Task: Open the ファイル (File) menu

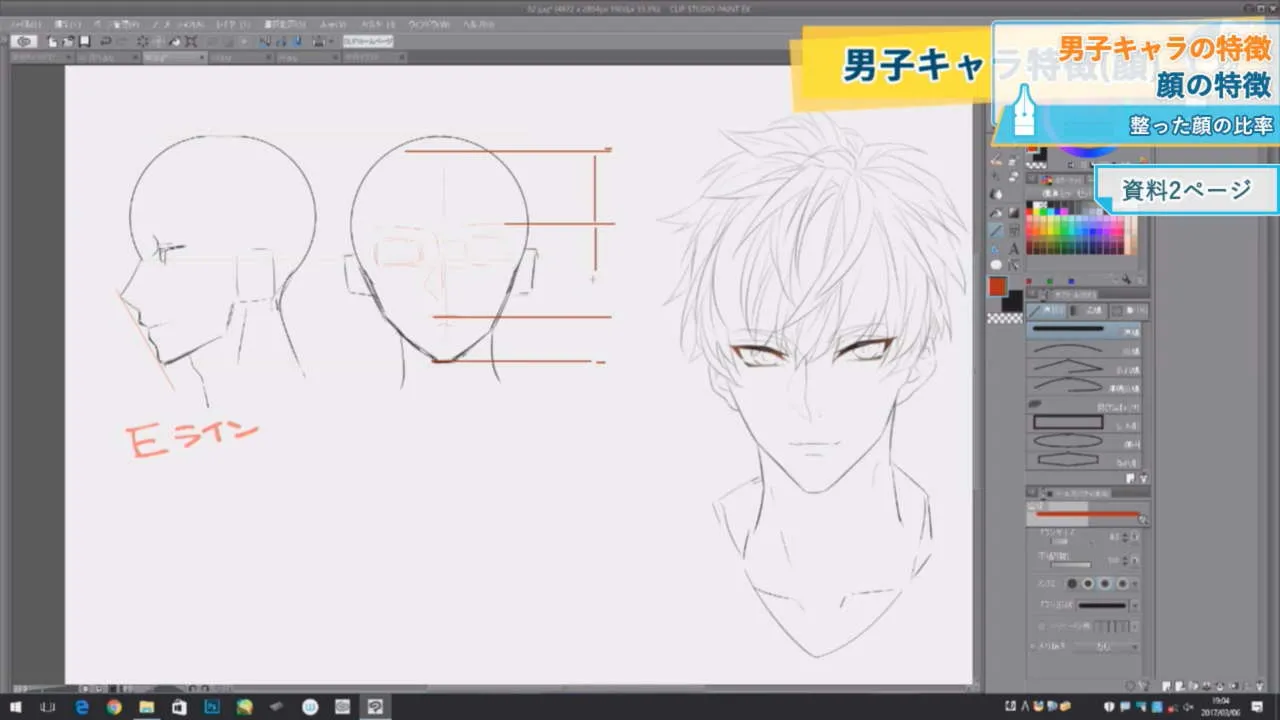Action: pyautogui.click(x=21, y=23)
